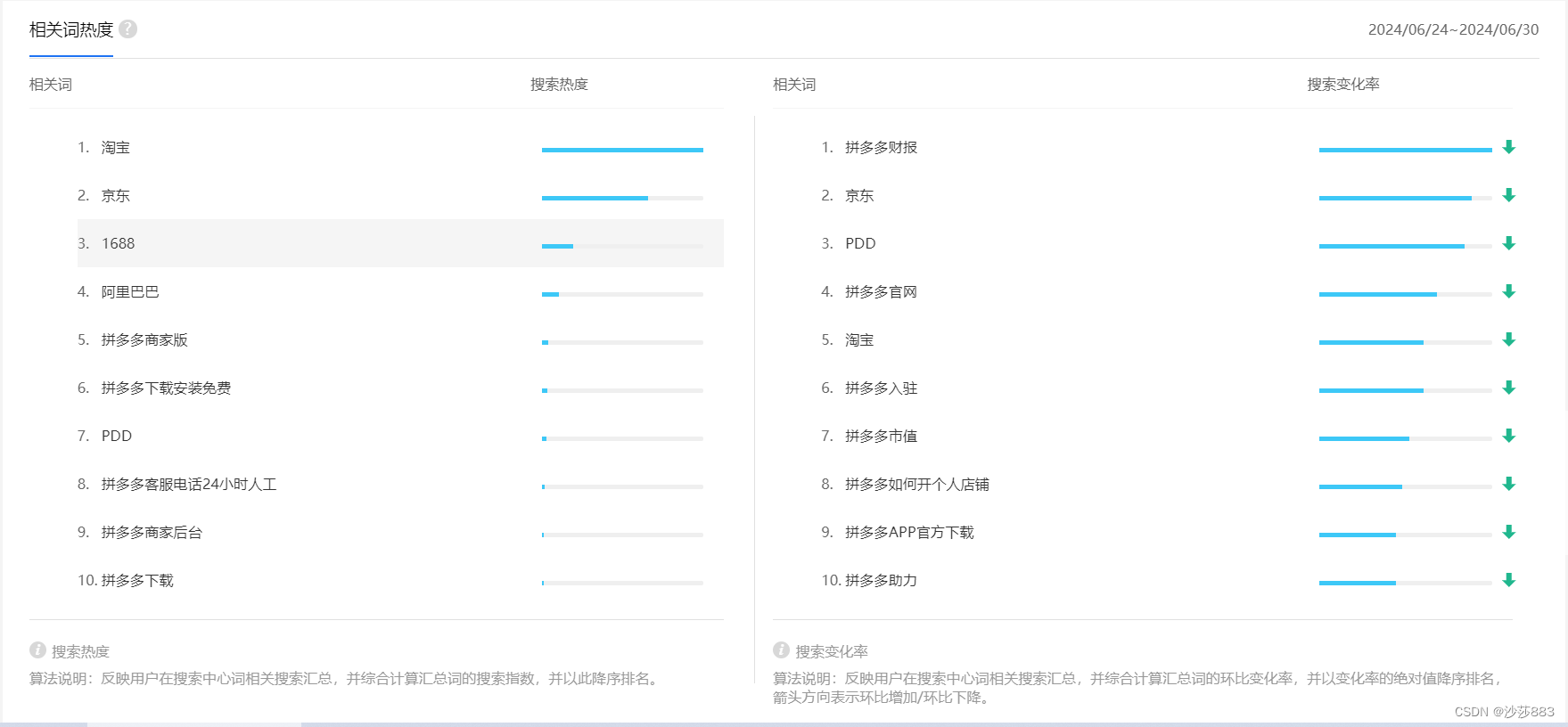1568x727 pixels.
Task: Open the related word 淘宝 in heat list
Action: 116,148
